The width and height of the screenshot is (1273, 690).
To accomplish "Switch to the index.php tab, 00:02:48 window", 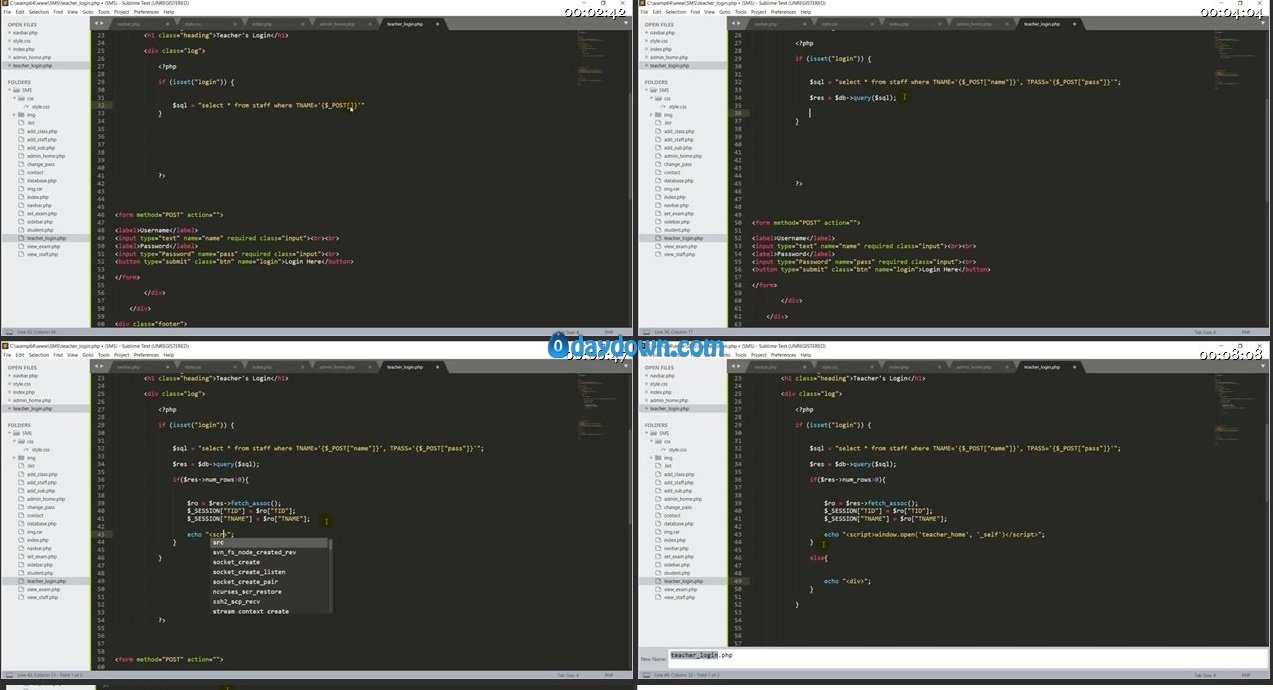I will [262, 23].
